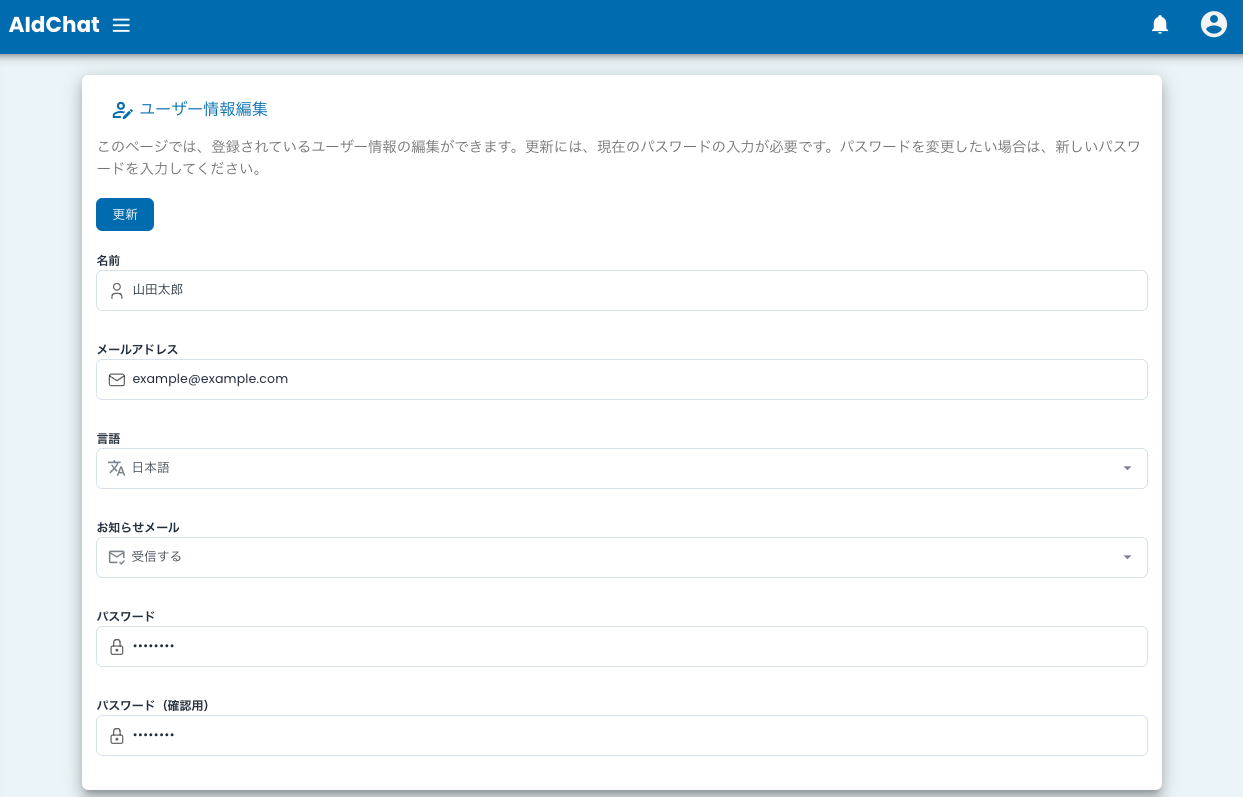Open the notification bell icon
The height and width of the screenshot is (797, 1243).
[x=1159, y=25]
